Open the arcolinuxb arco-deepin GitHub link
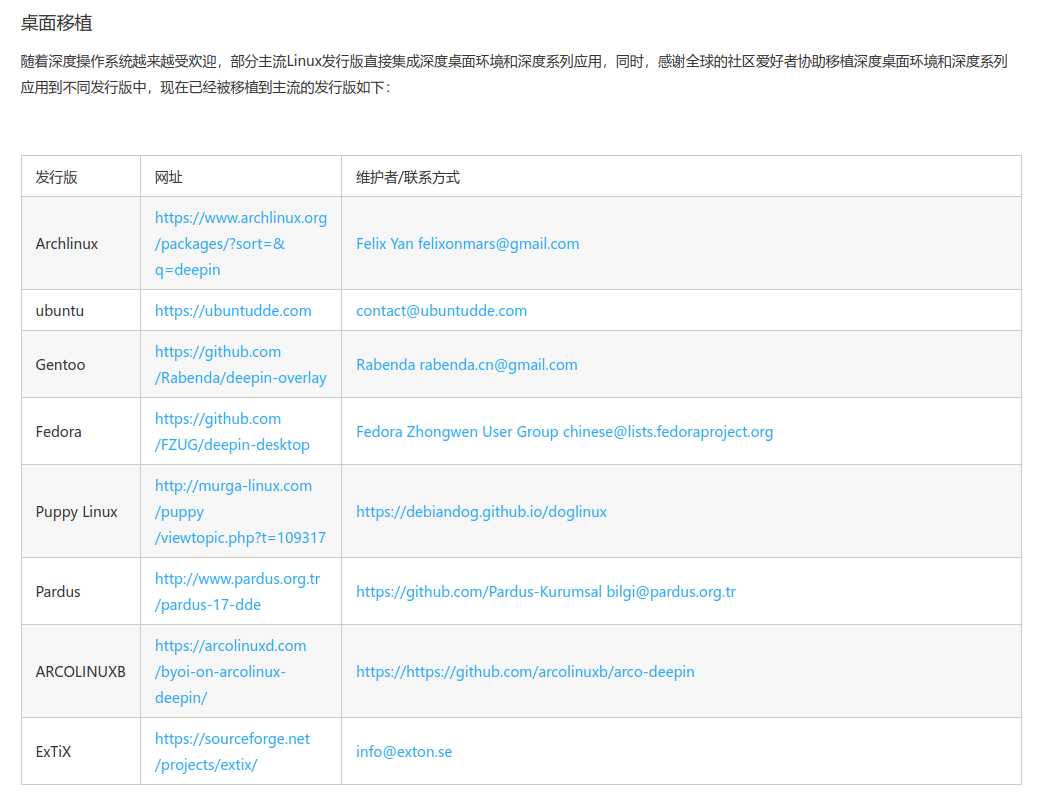This screenshot has width=1042, height=801. click(x=524, y=671)
